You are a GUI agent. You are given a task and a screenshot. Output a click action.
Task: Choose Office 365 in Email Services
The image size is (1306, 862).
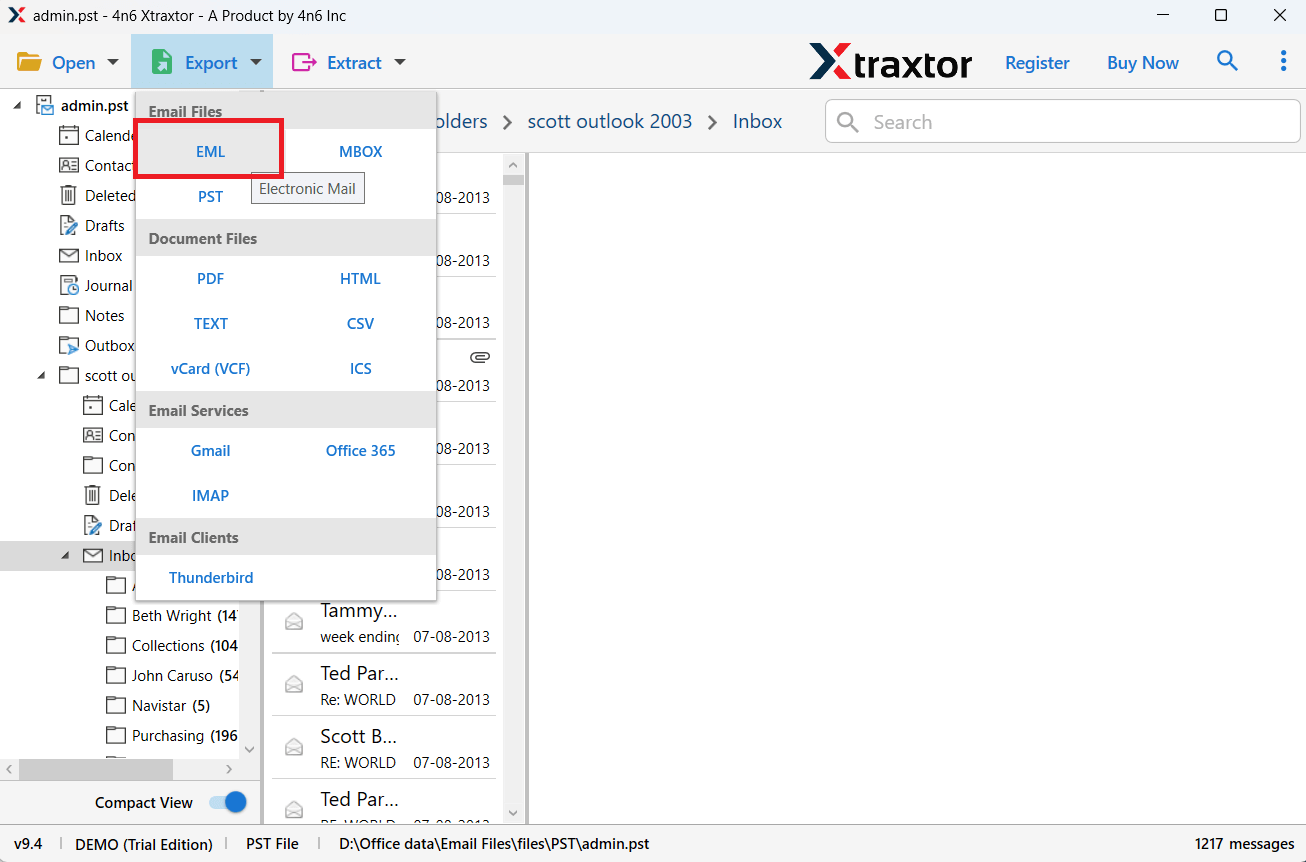click(x=360, y=451)
